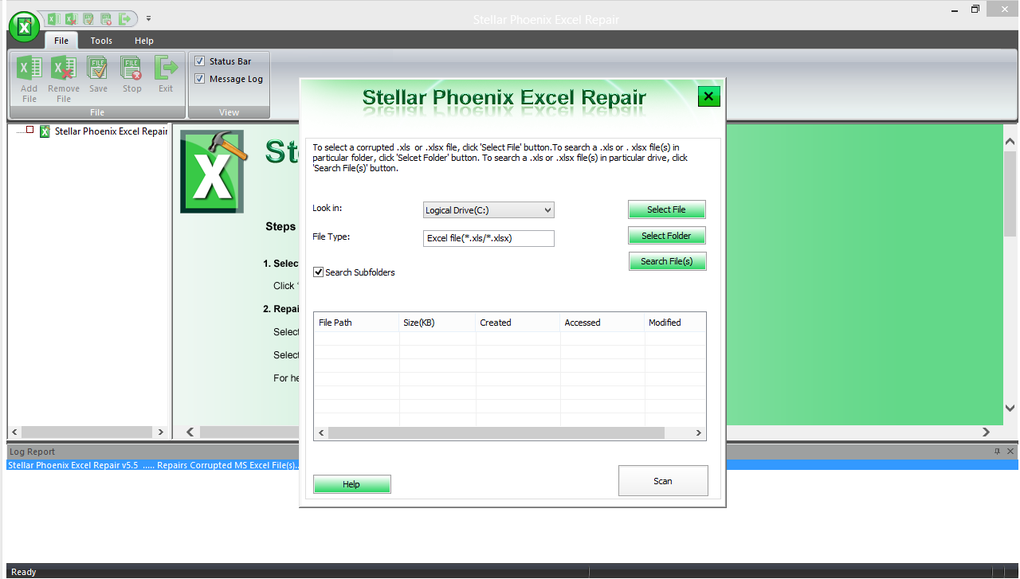The width and height of the screenshot is (1020, 579).
Task: Click the Save ribbon button
Action: tap(98, 75)
